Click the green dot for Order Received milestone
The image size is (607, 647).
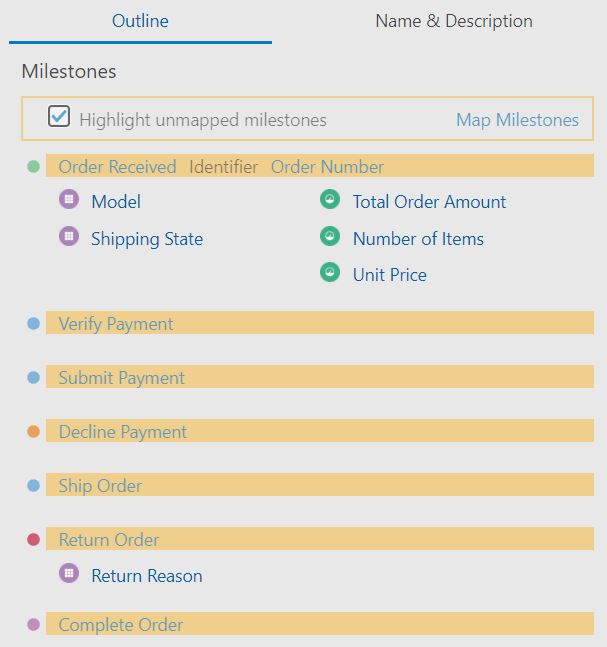click(x=33, y=167)
